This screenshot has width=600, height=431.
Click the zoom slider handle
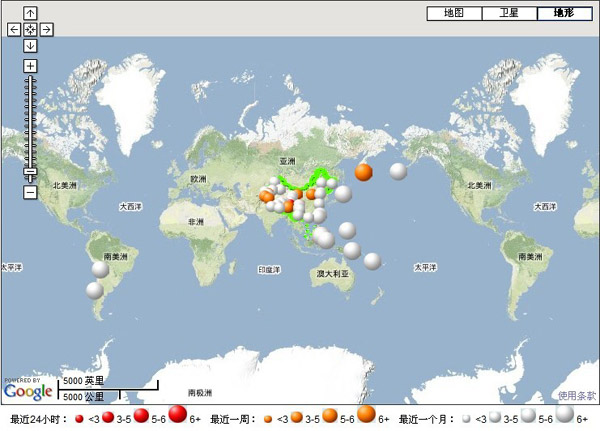tap(30, 171)
